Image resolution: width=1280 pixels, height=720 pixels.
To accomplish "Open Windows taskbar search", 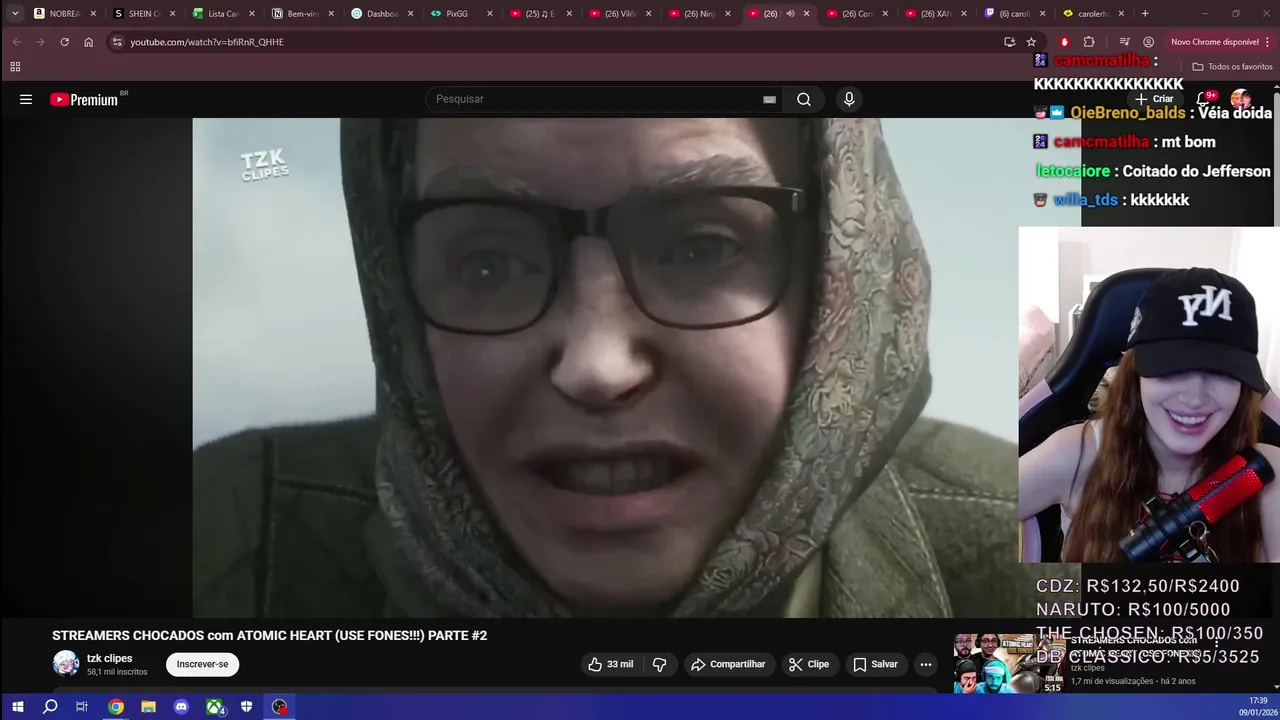I will (50, 707).
